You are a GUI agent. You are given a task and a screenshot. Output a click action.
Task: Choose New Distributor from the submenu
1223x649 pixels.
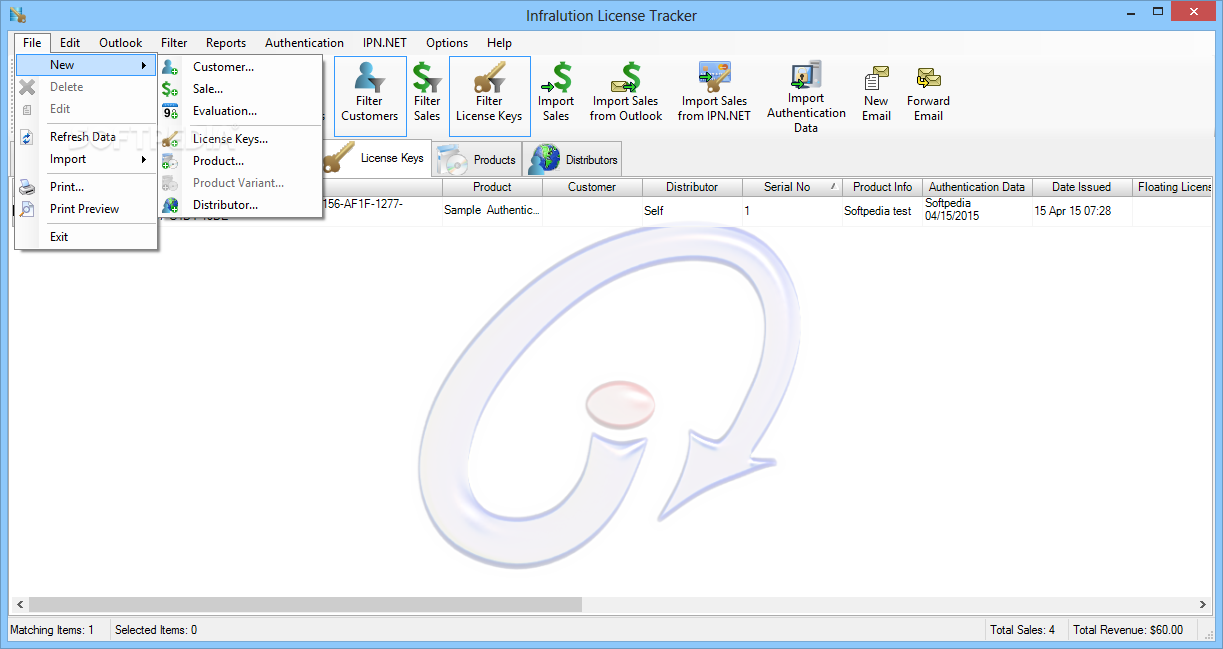point(240,205)
